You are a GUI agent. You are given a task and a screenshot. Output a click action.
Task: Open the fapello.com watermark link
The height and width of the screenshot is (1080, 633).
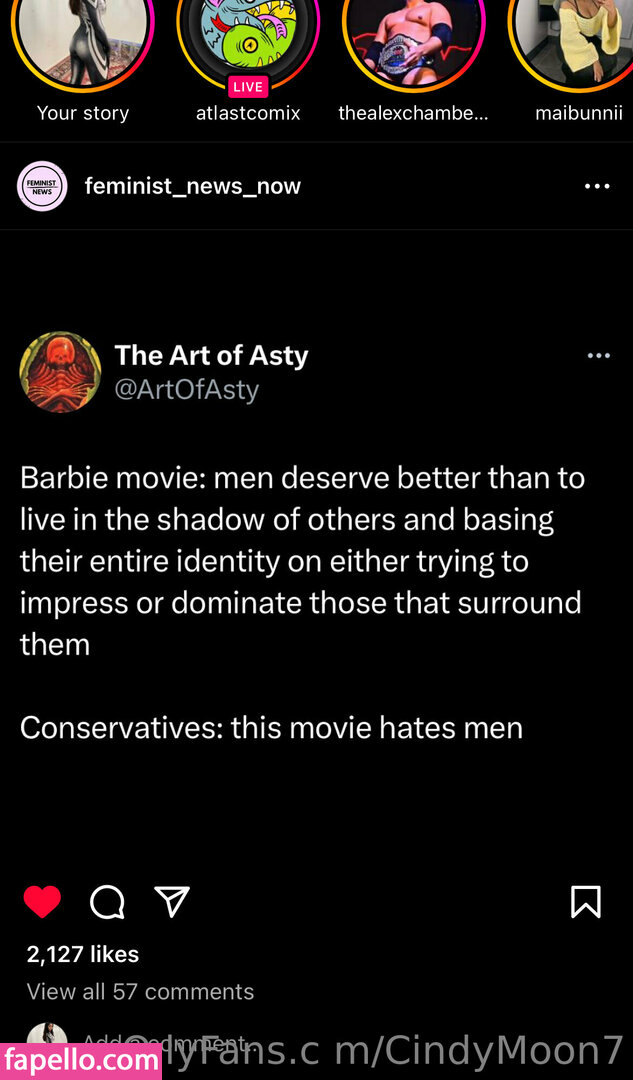[81, 1061]
